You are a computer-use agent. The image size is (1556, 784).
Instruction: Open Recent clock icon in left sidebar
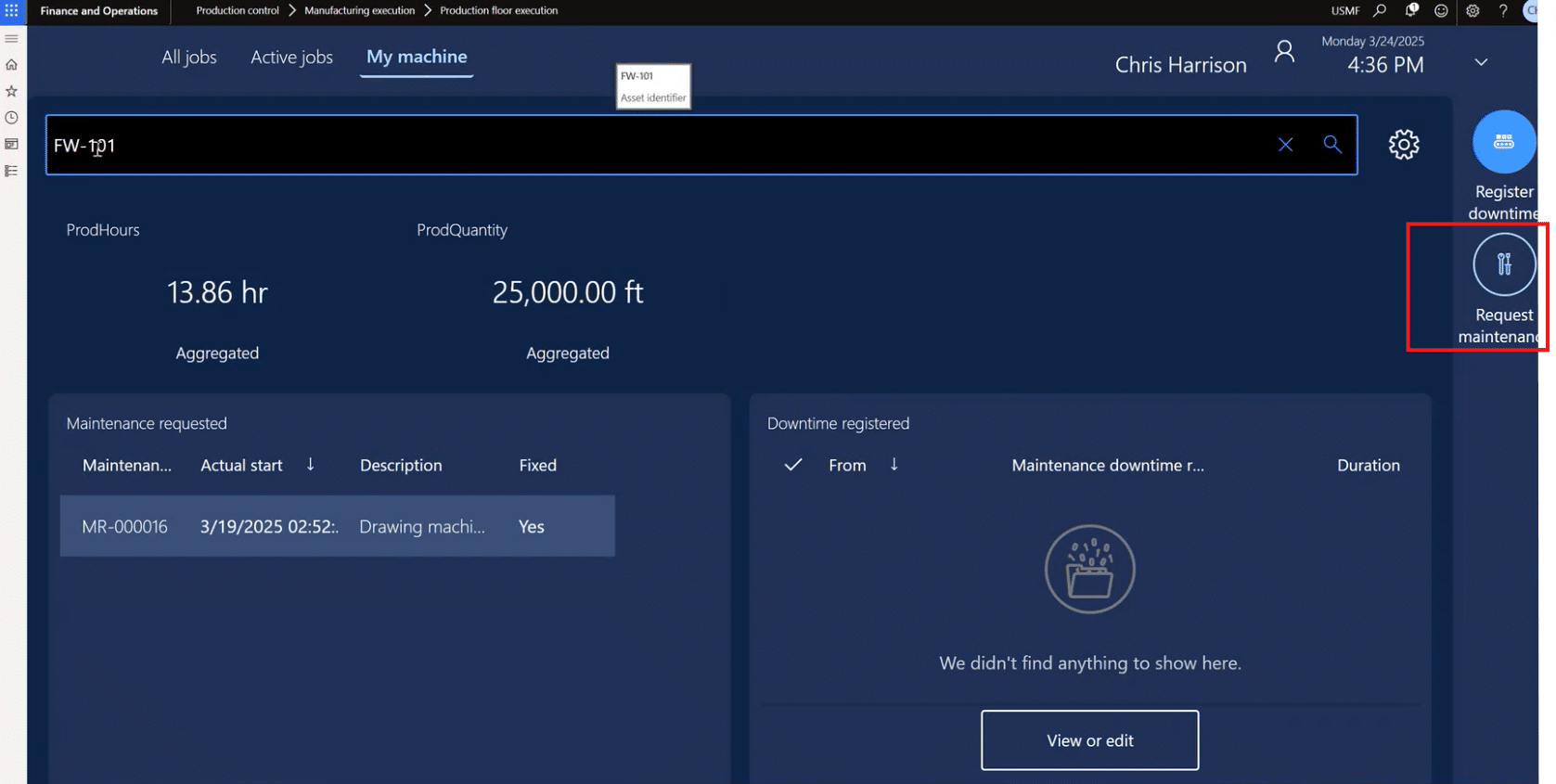(x=12, y=118)
